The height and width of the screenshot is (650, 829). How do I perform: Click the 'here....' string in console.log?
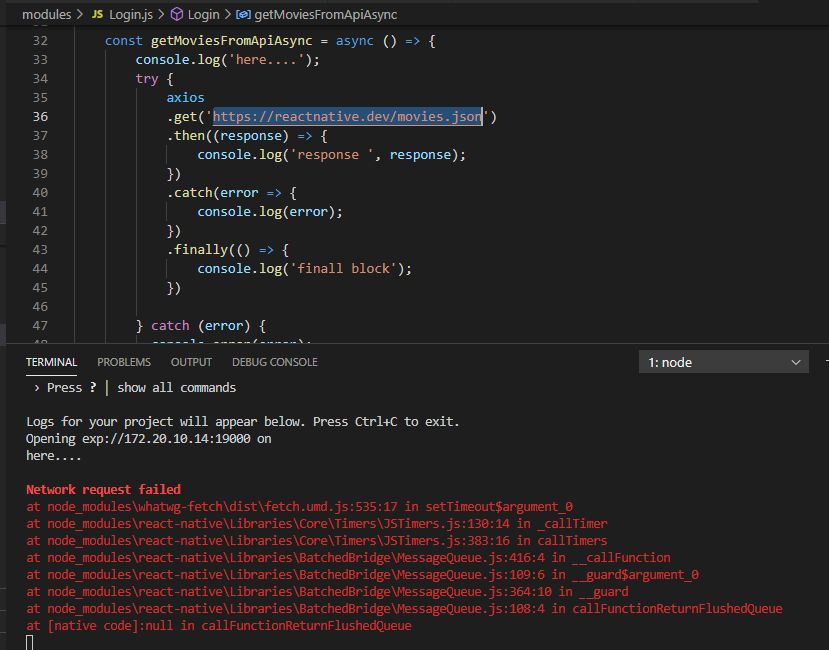(x=266, y=60)
